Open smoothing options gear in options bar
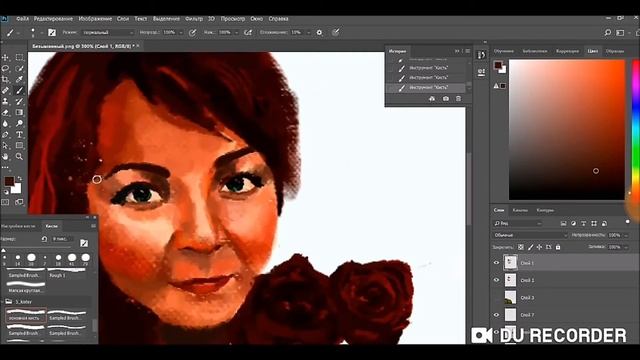 319,32
